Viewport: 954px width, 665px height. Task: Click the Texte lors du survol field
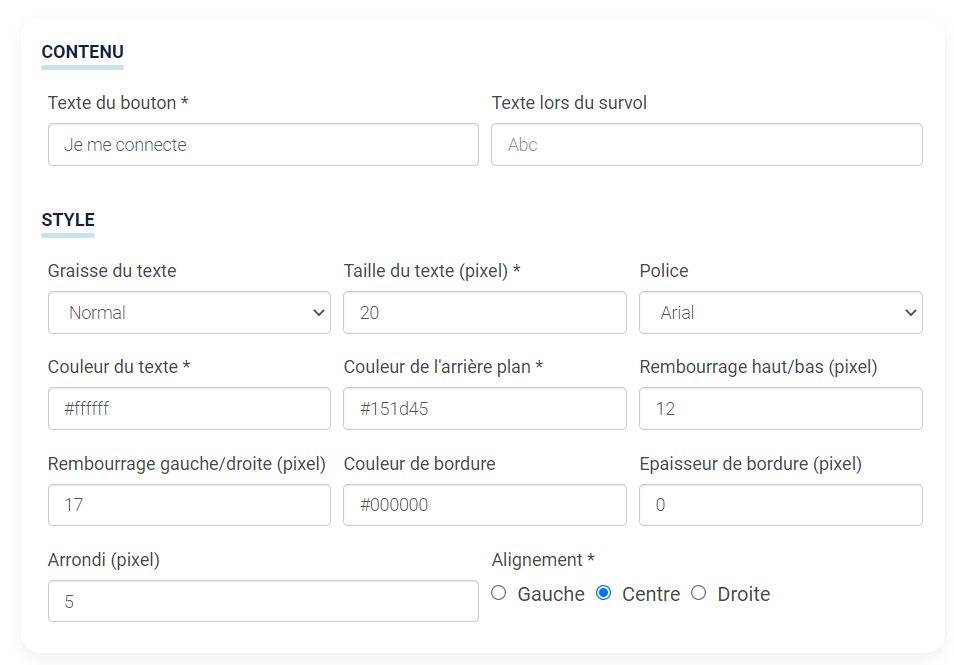click(x=707, y=145)
